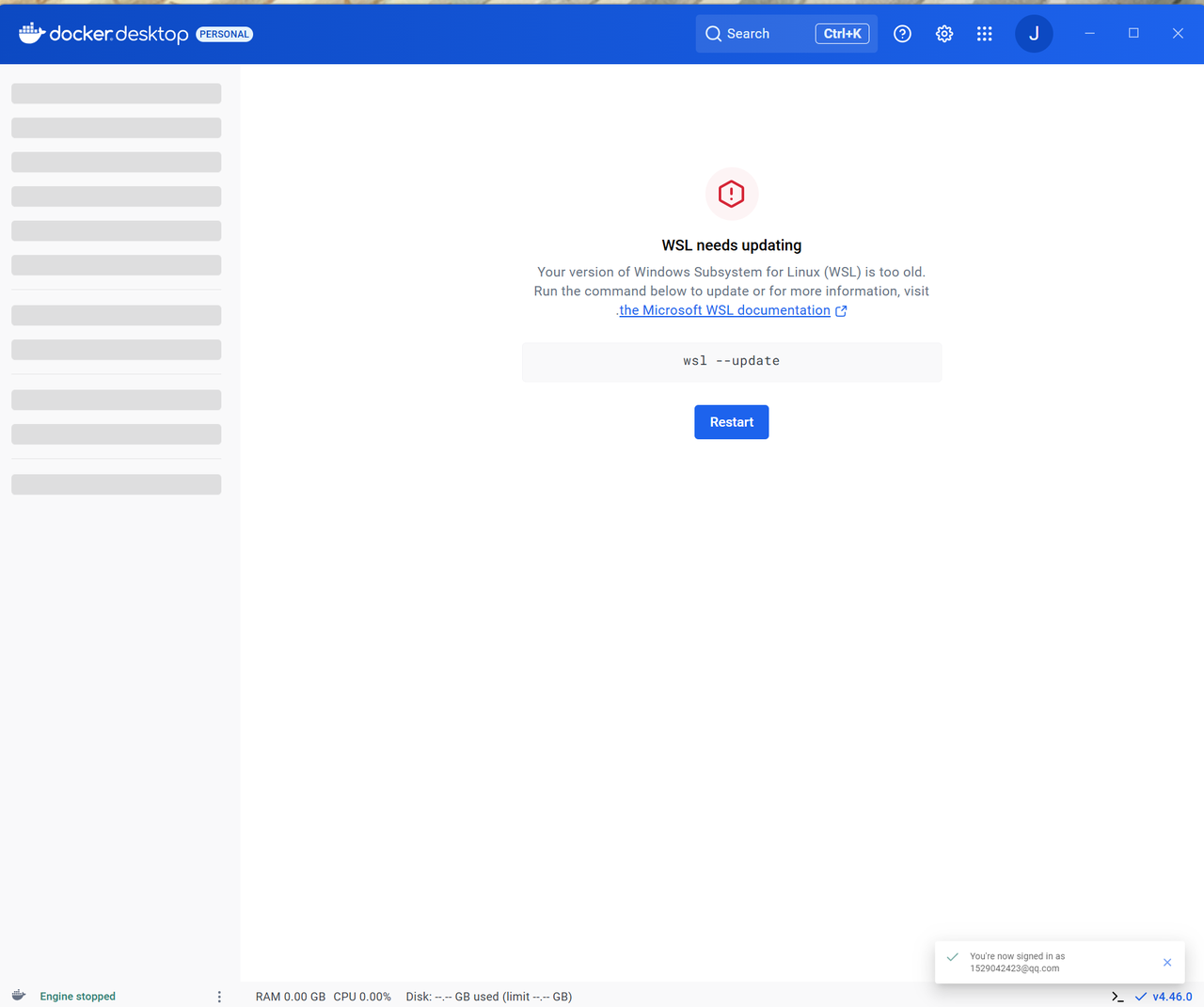Open the apps grid menu icon
Viewport: 1204px width, 1007px height.
coord(985,34)
